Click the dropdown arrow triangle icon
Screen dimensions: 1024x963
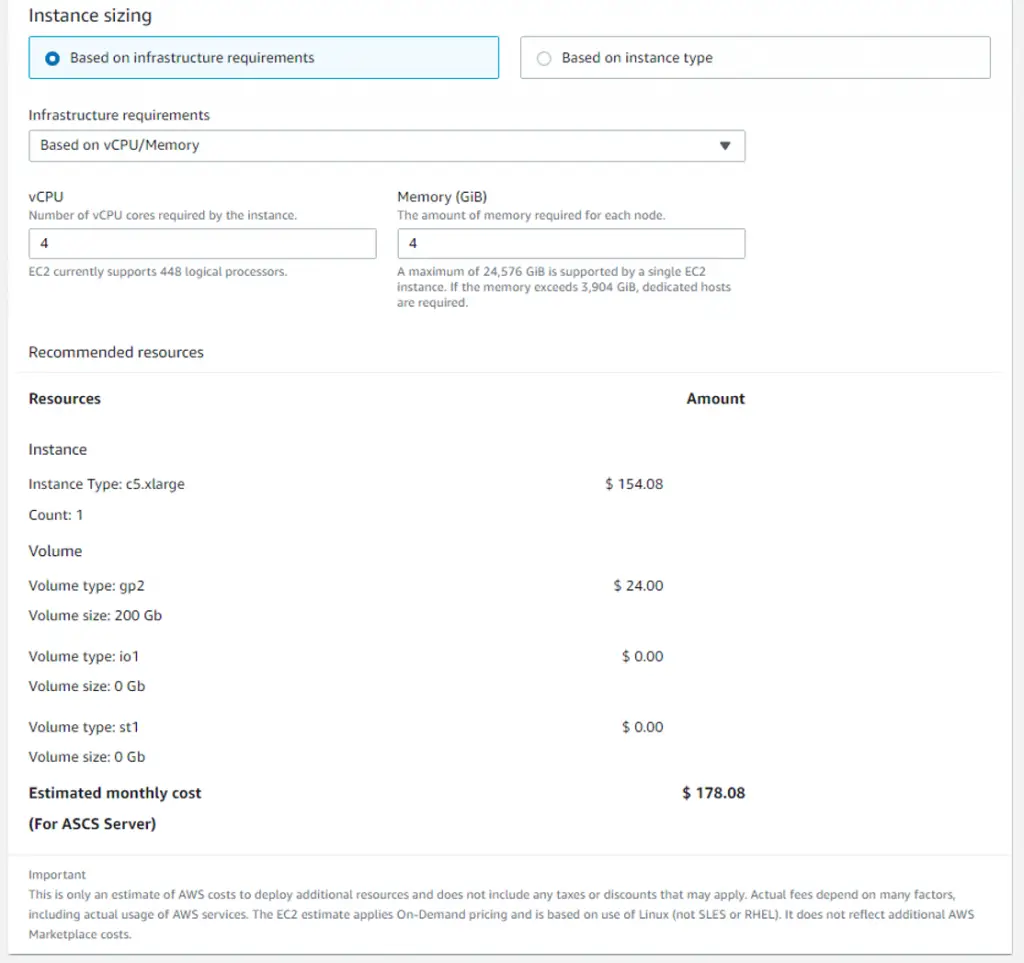point(725,146)
